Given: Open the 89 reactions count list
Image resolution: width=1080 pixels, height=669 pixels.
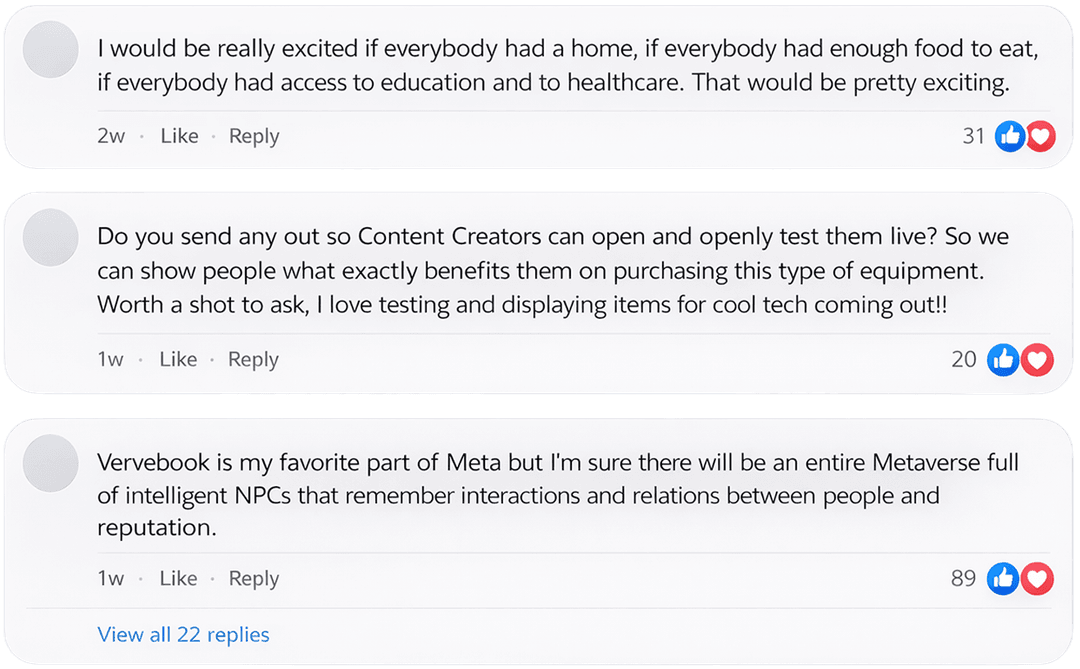Looking at the screenshot, I should 964,578.
